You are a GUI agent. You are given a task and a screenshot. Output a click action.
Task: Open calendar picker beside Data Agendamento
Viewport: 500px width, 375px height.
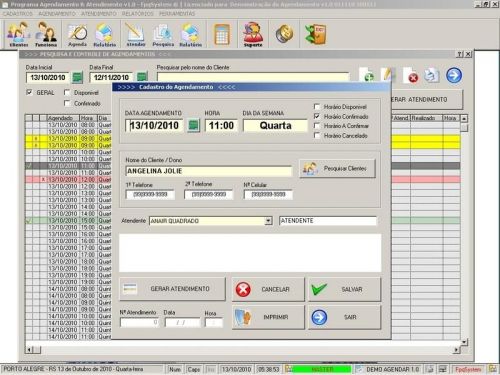coord(193,126)
